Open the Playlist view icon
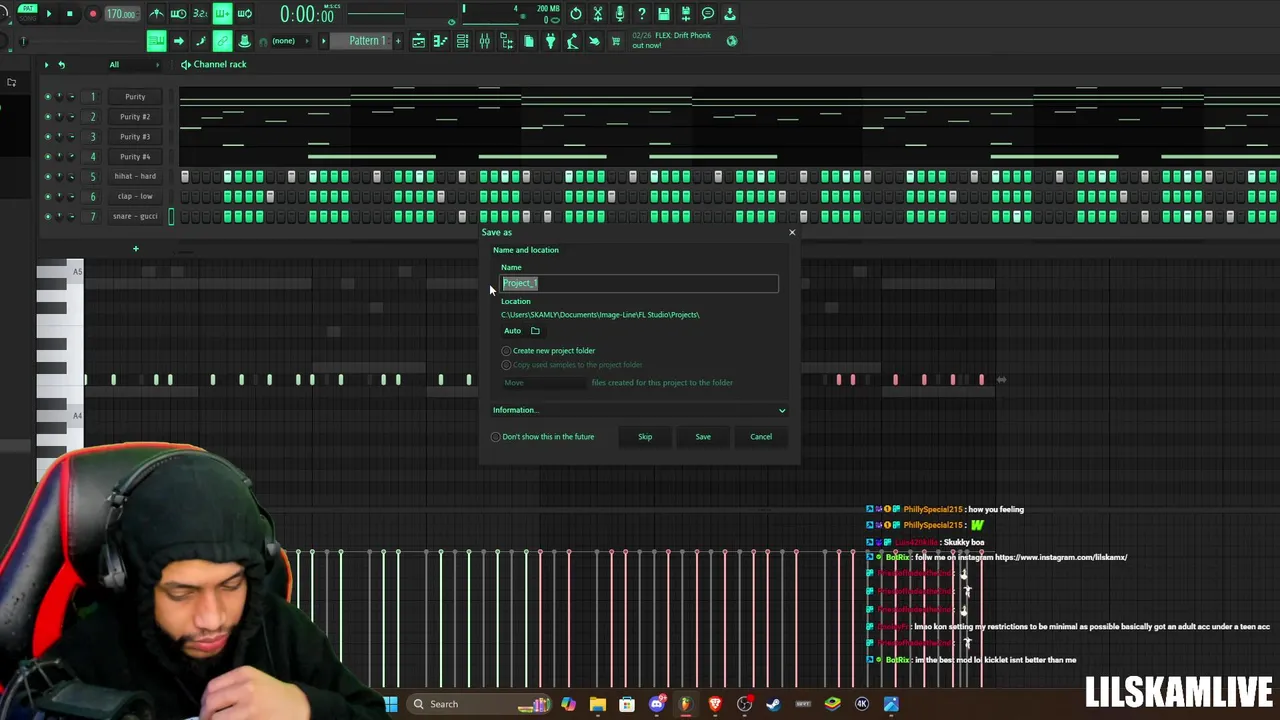The height and width of the screenshot is (720, 1280). (418, 41)
